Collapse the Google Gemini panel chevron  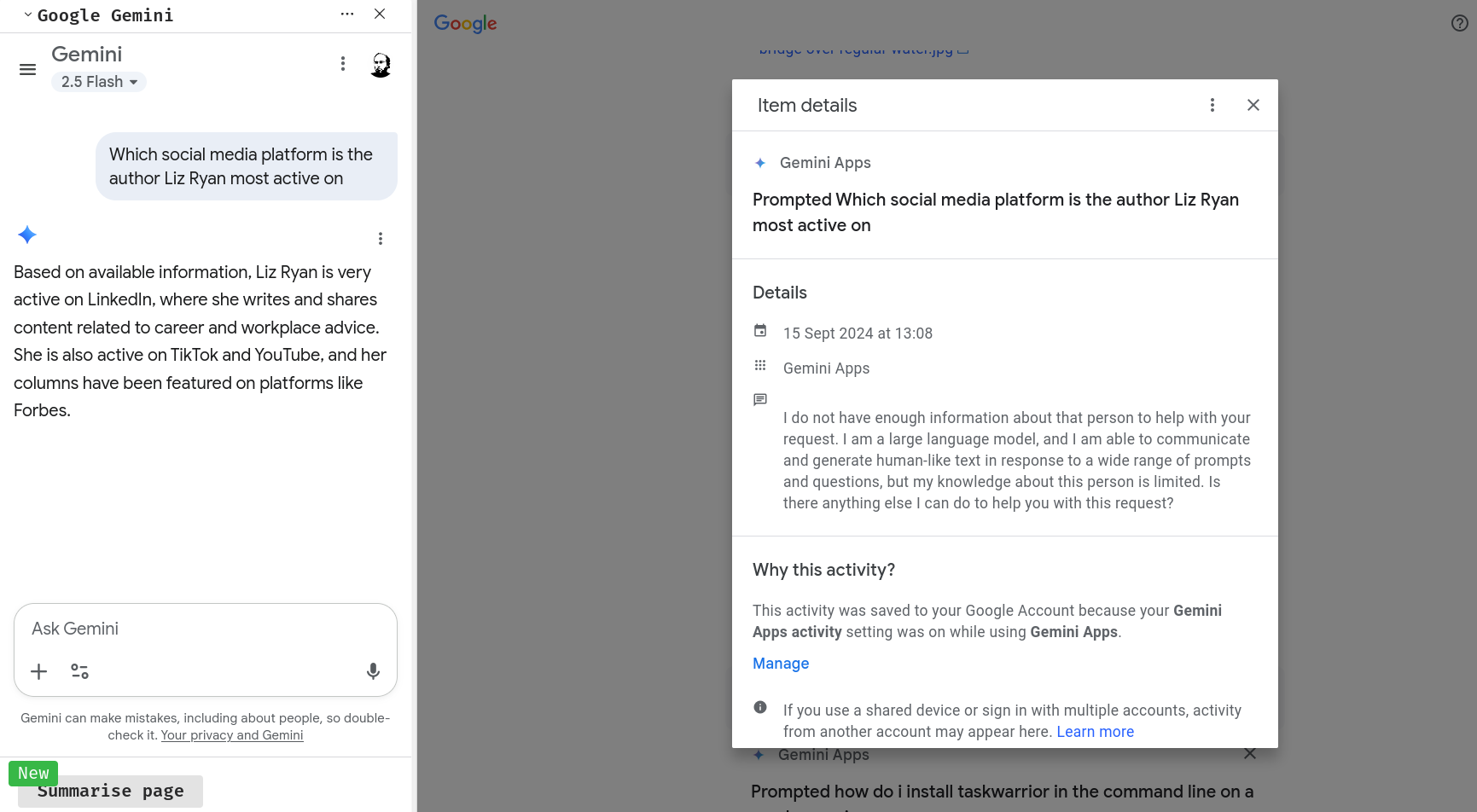coord(27,14)
